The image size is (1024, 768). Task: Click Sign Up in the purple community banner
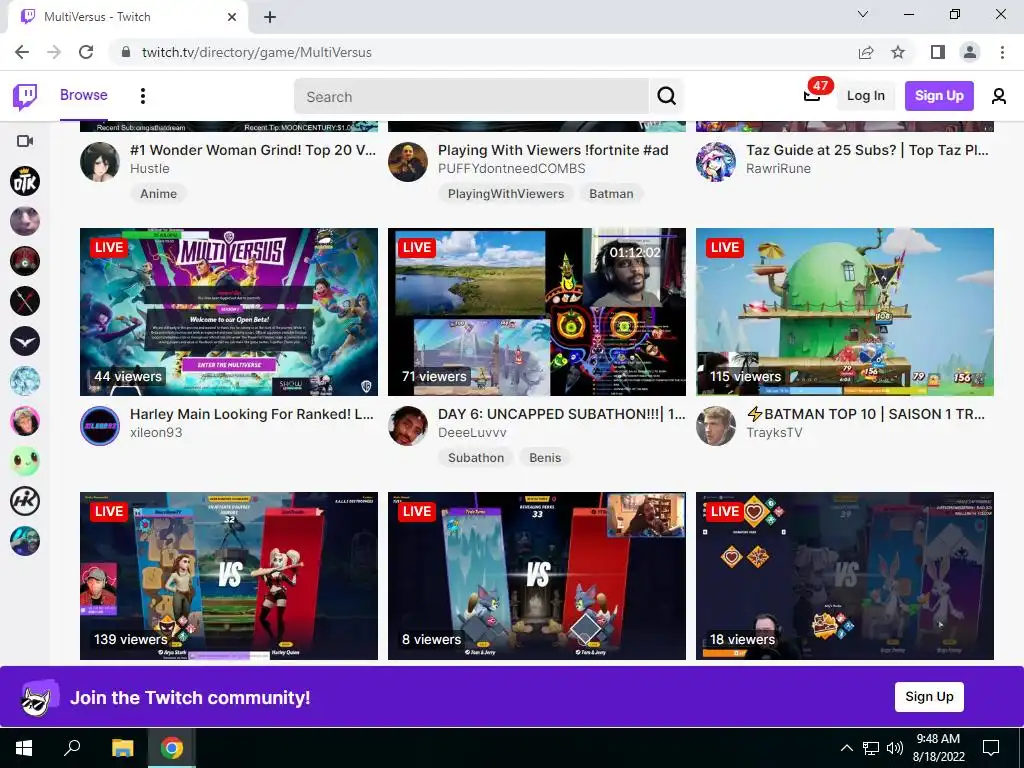point(929,697)
